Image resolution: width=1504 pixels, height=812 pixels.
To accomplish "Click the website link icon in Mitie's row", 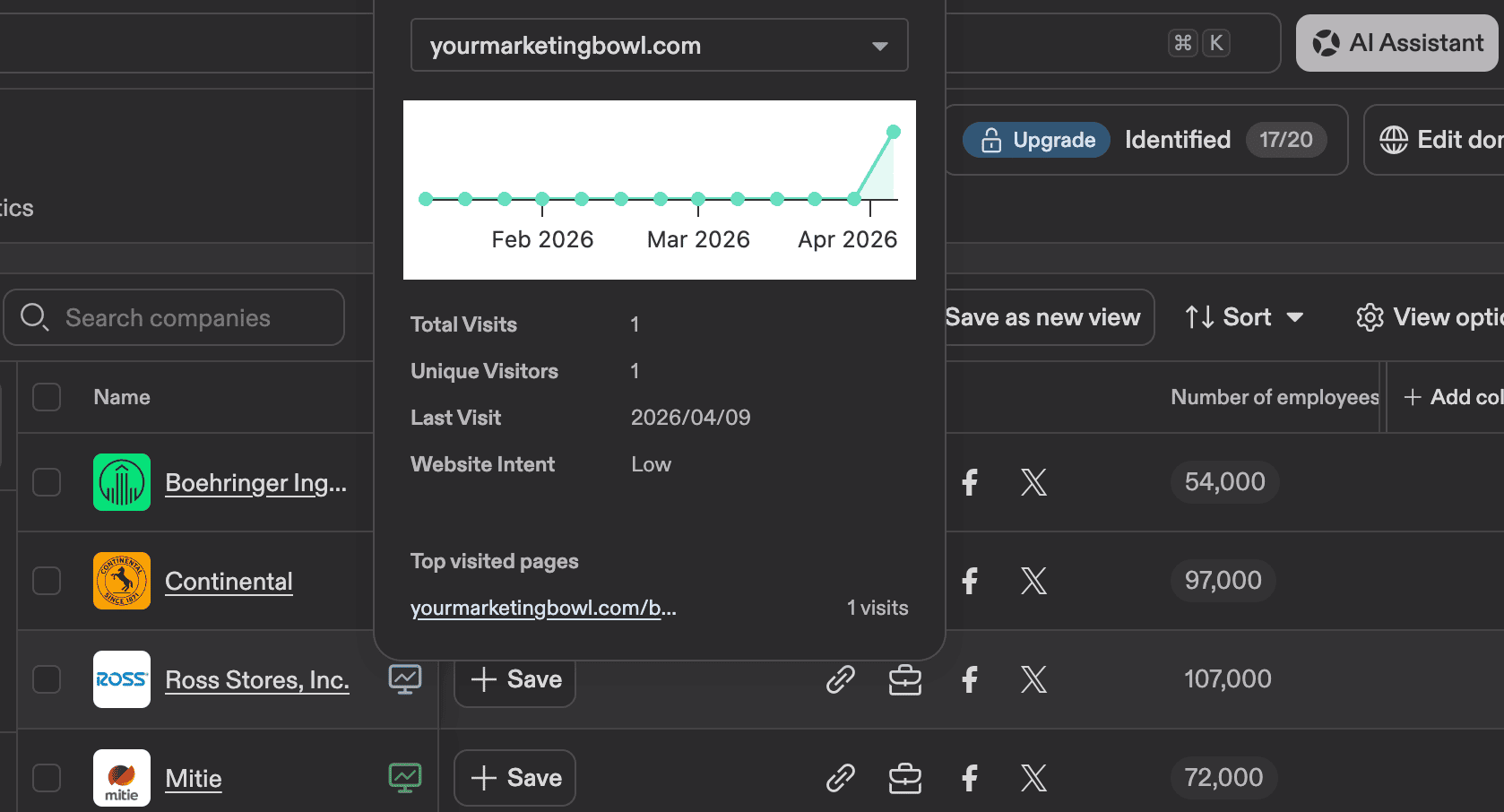I will 840,778.
